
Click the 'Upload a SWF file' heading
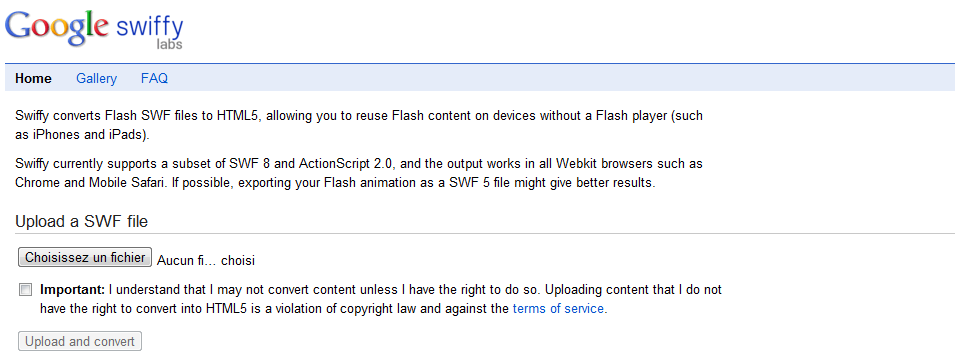tap(81, 221)
